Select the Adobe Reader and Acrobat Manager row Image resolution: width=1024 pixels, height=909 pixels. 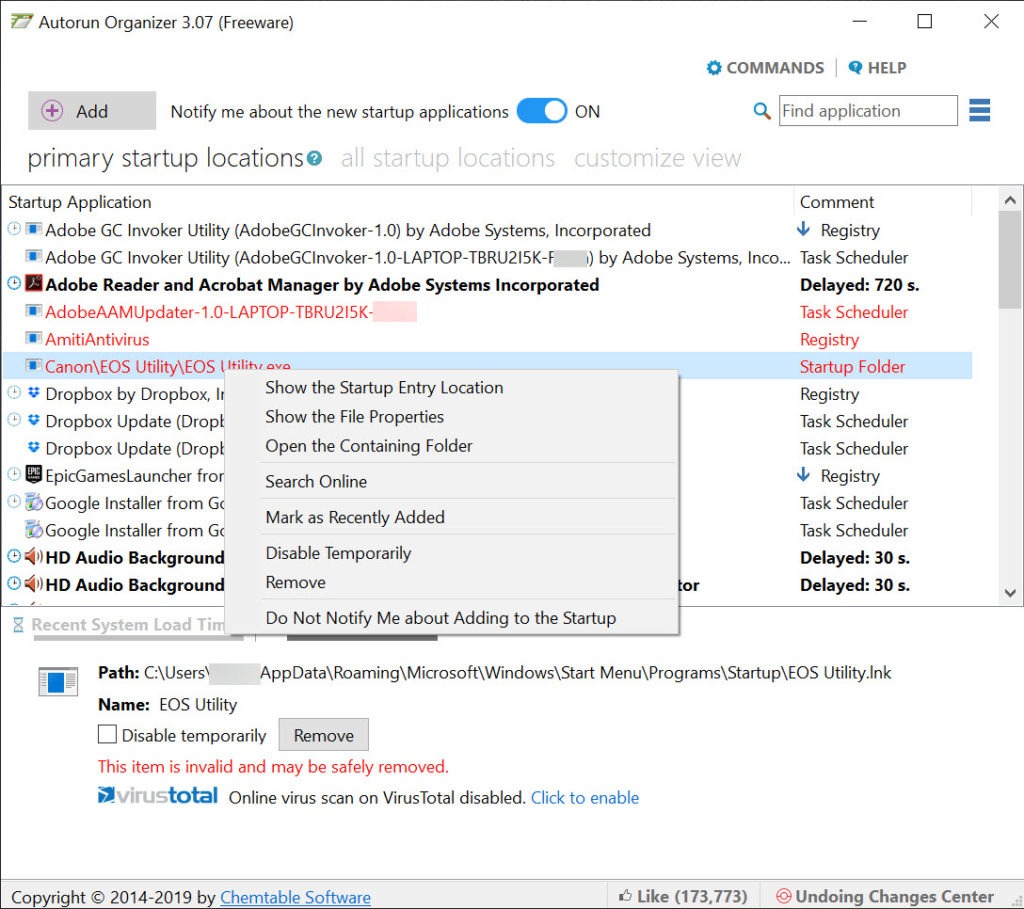487,285
